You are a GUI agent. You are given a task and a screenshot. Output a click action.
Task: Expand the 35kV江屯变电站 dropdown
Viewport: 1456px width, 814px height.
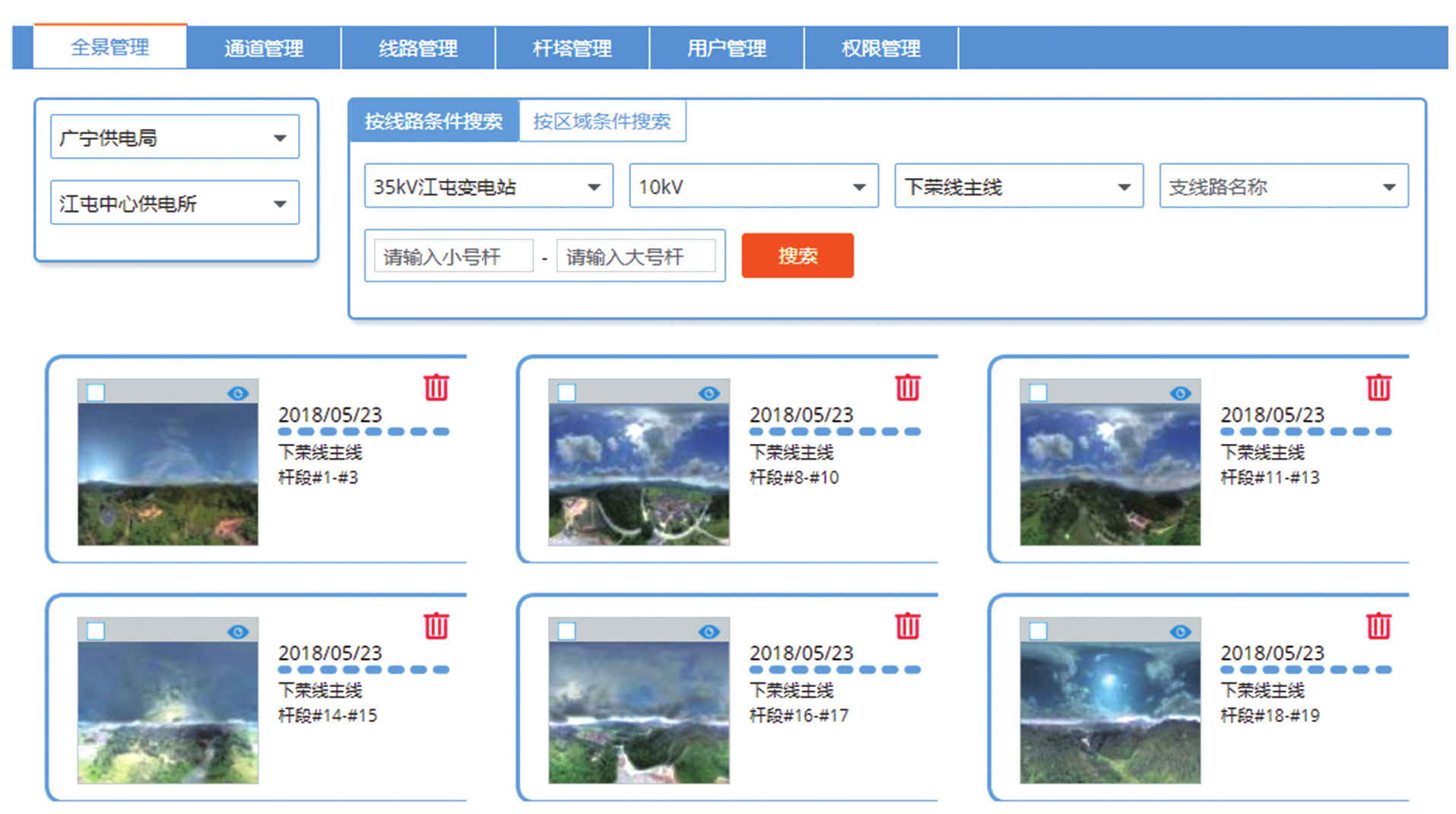[x=489, y=186]
